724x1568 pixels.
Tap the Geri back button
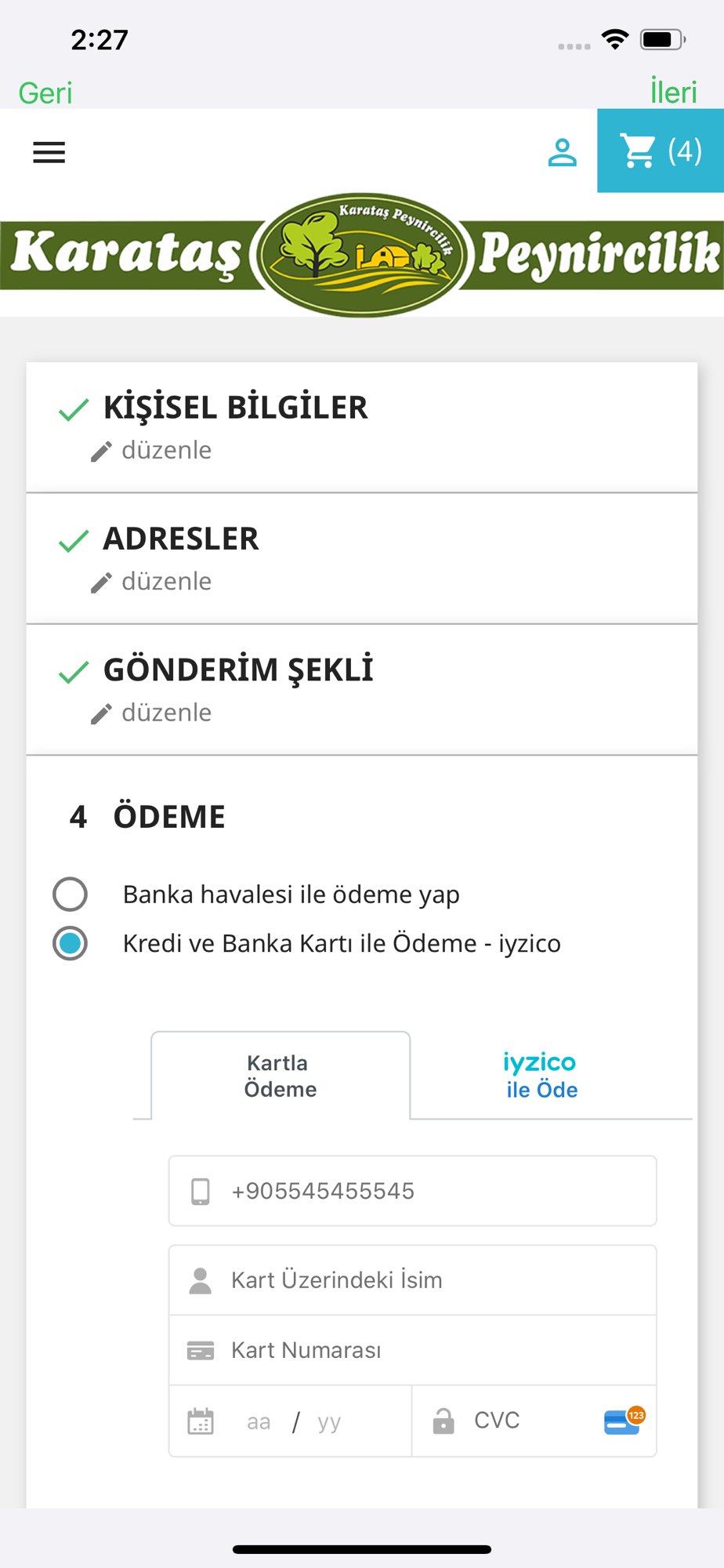(x=45, y=93)
